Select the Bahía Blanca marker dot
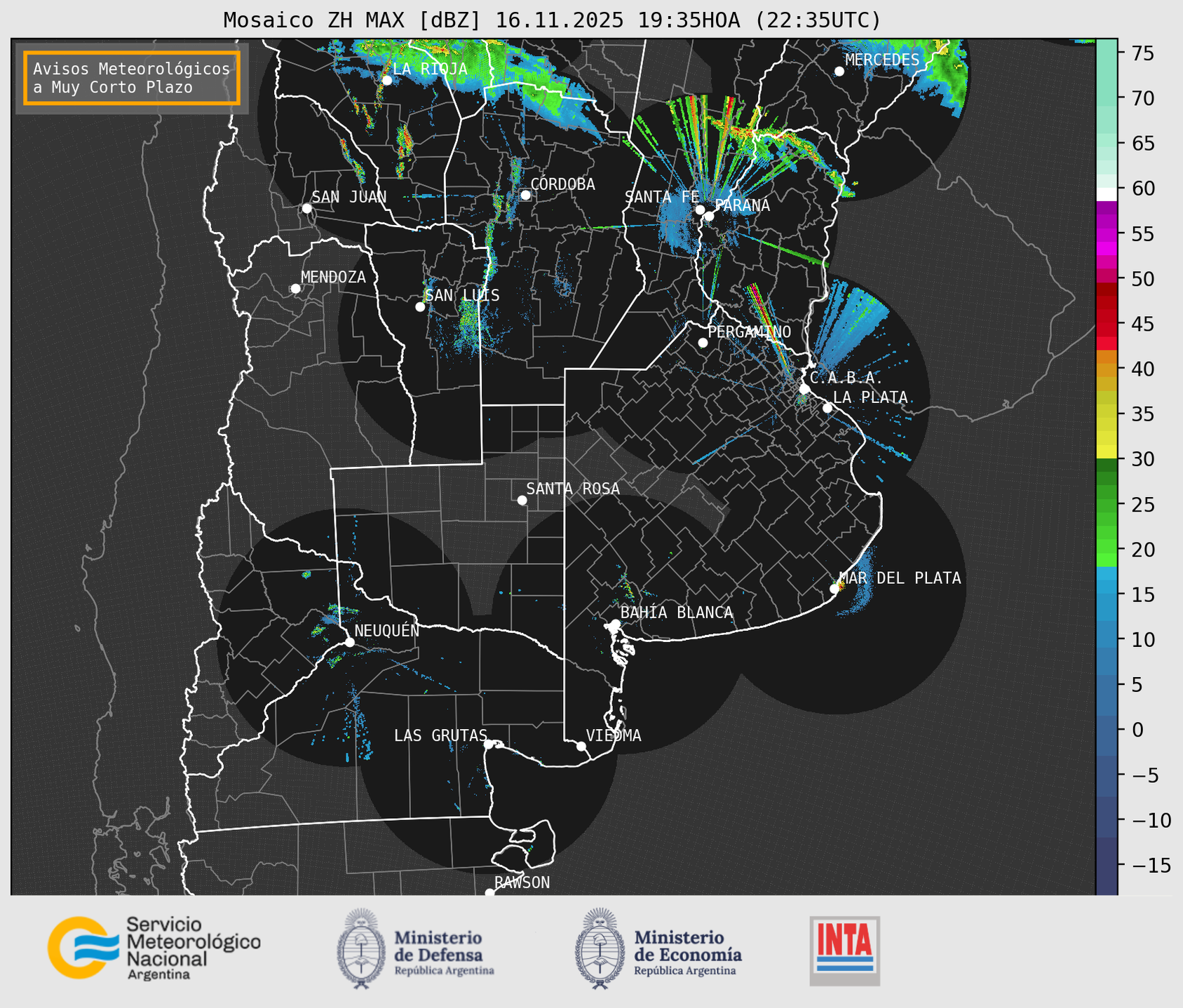 click(x=615, y=624)
